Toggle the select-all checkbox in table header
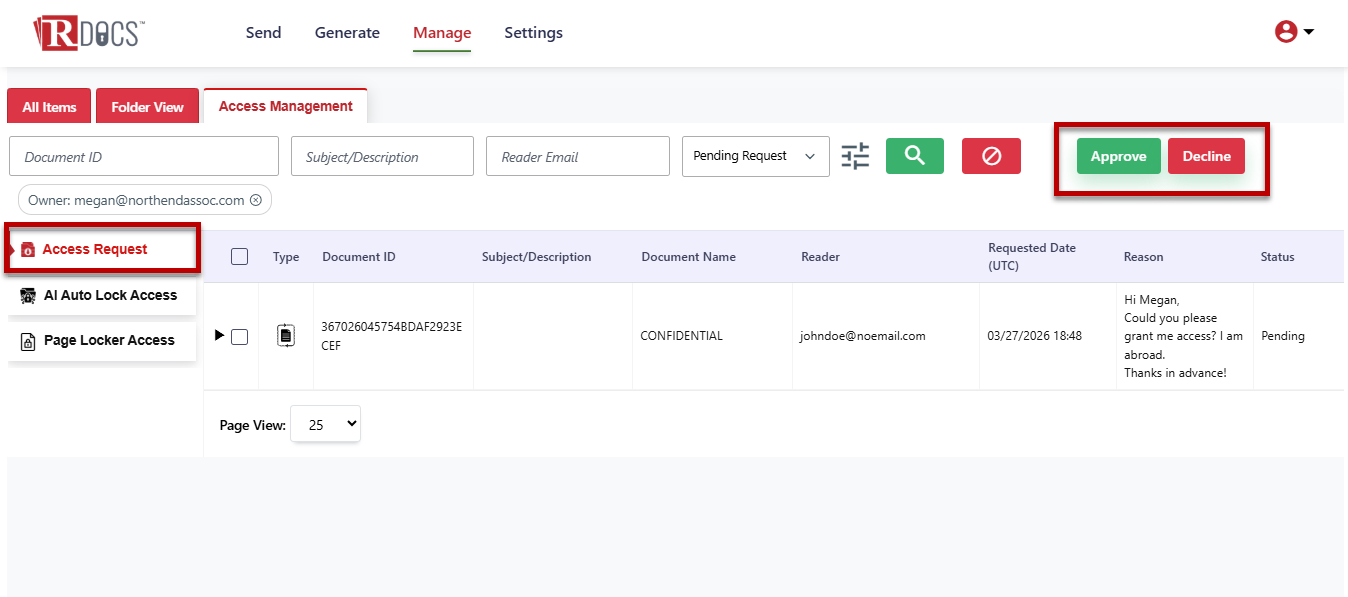 pyautogui.click(x=239, y=257)
